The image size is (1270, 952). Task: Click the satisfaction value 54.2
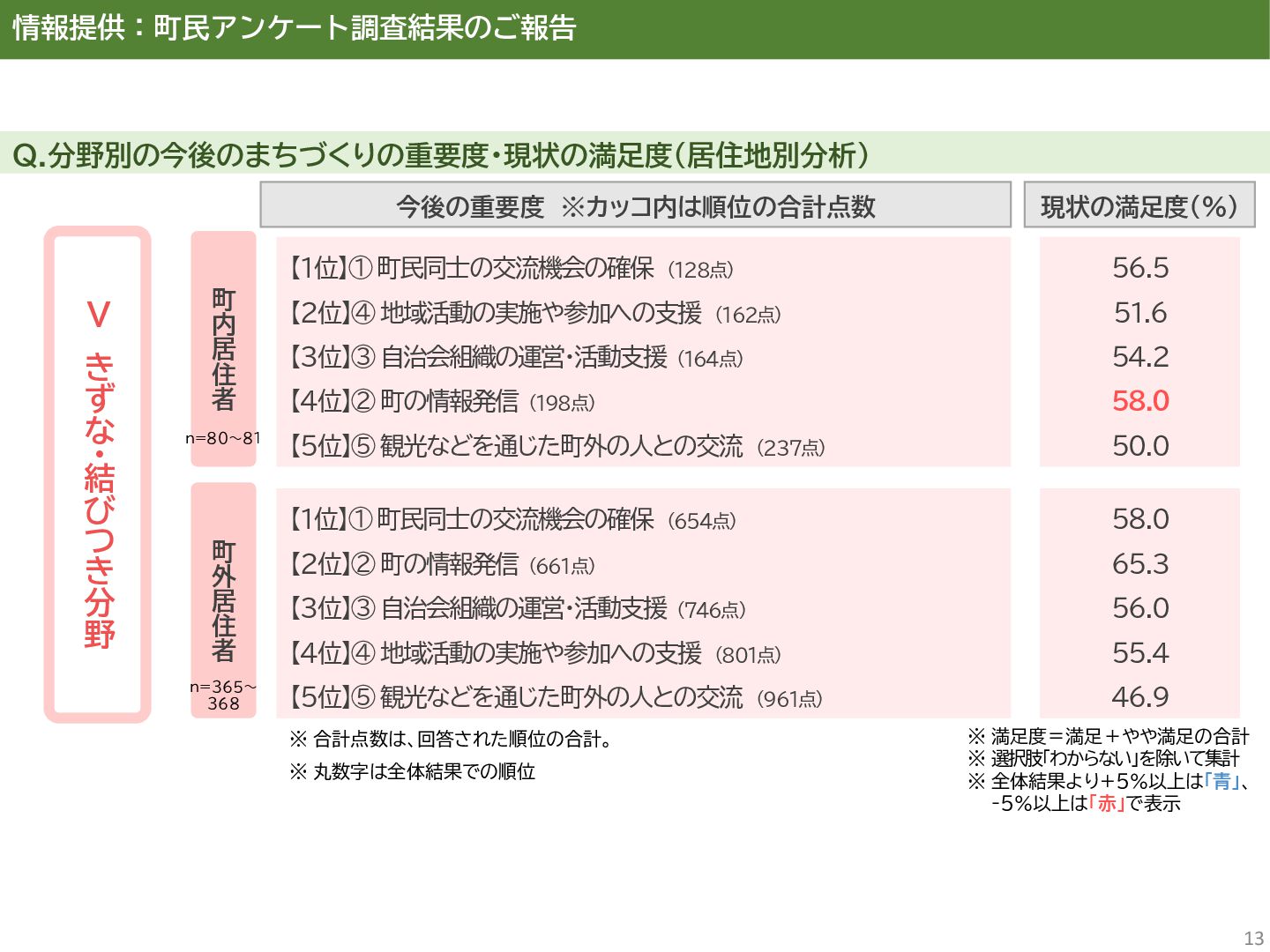[1140, 356]
